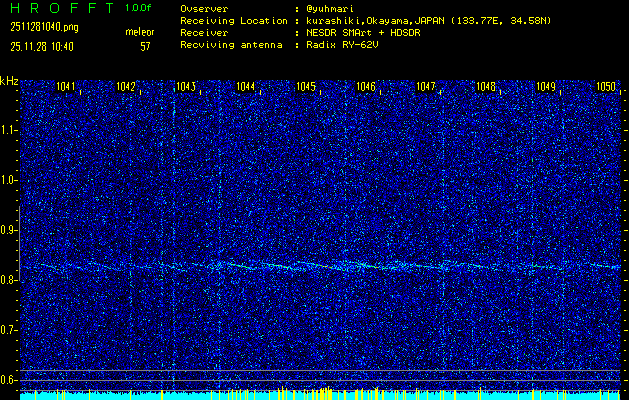
Task: Select the 1047 time marker
Action: (x=426, y=87)
